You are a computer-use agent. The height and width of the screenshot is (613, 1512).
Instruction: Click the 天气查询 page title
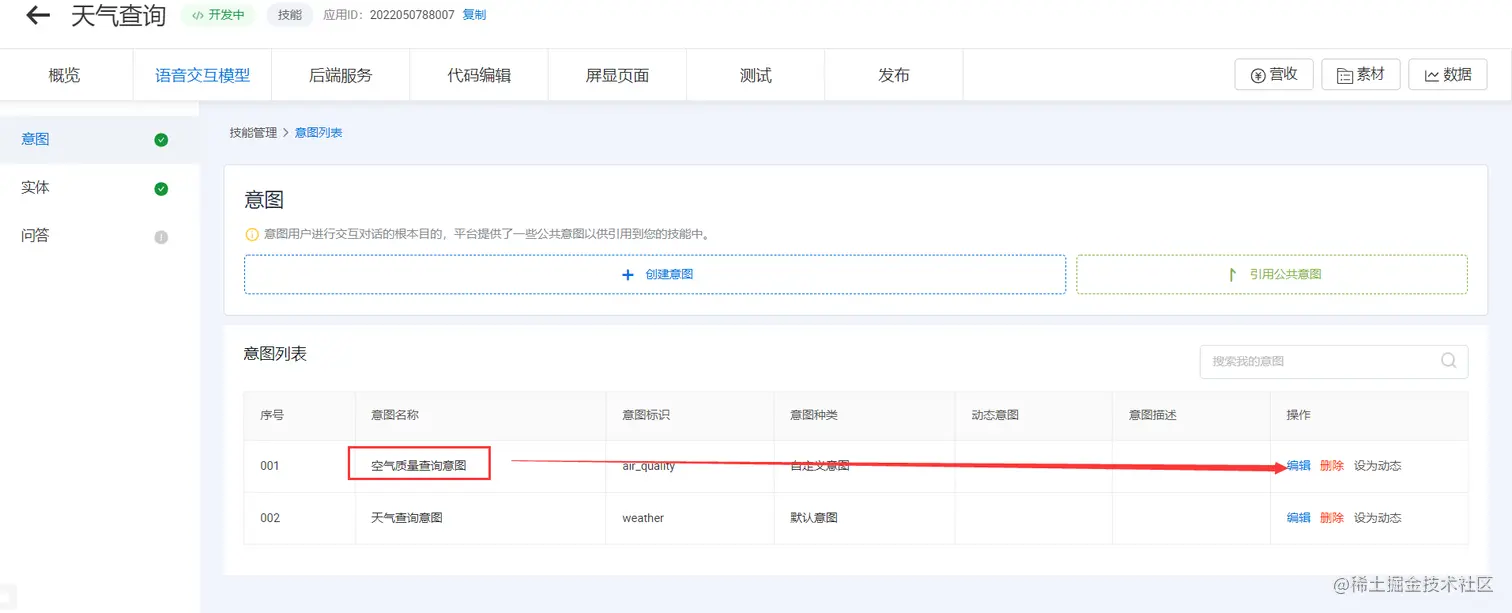118,15
